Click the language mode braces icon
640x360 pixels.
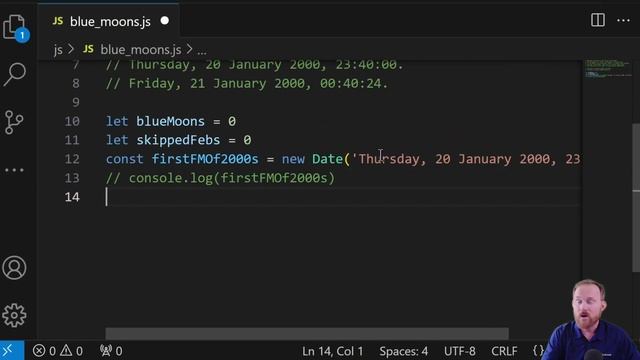pos(538,351)
